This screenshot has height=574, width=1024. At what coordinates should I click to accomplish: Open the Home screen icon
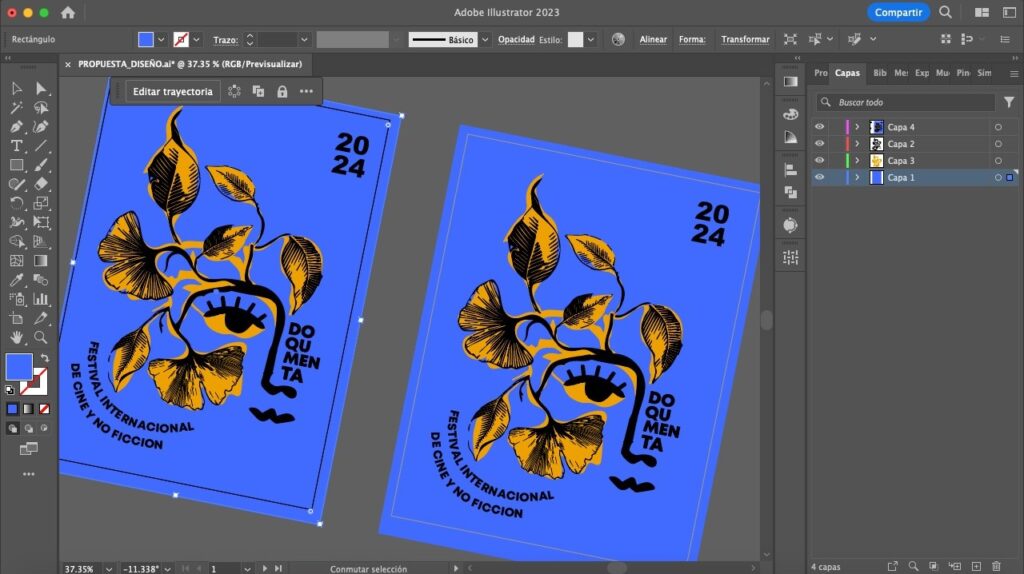68,13
